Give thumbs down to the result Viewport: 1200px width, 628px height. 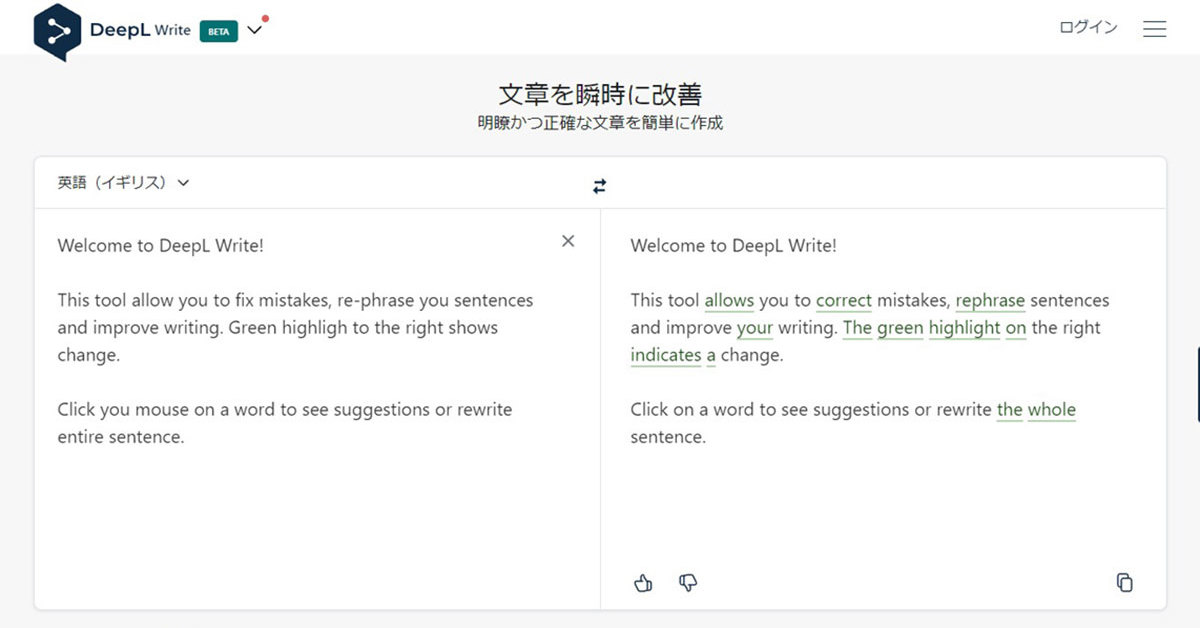click(x=688, y=583)
